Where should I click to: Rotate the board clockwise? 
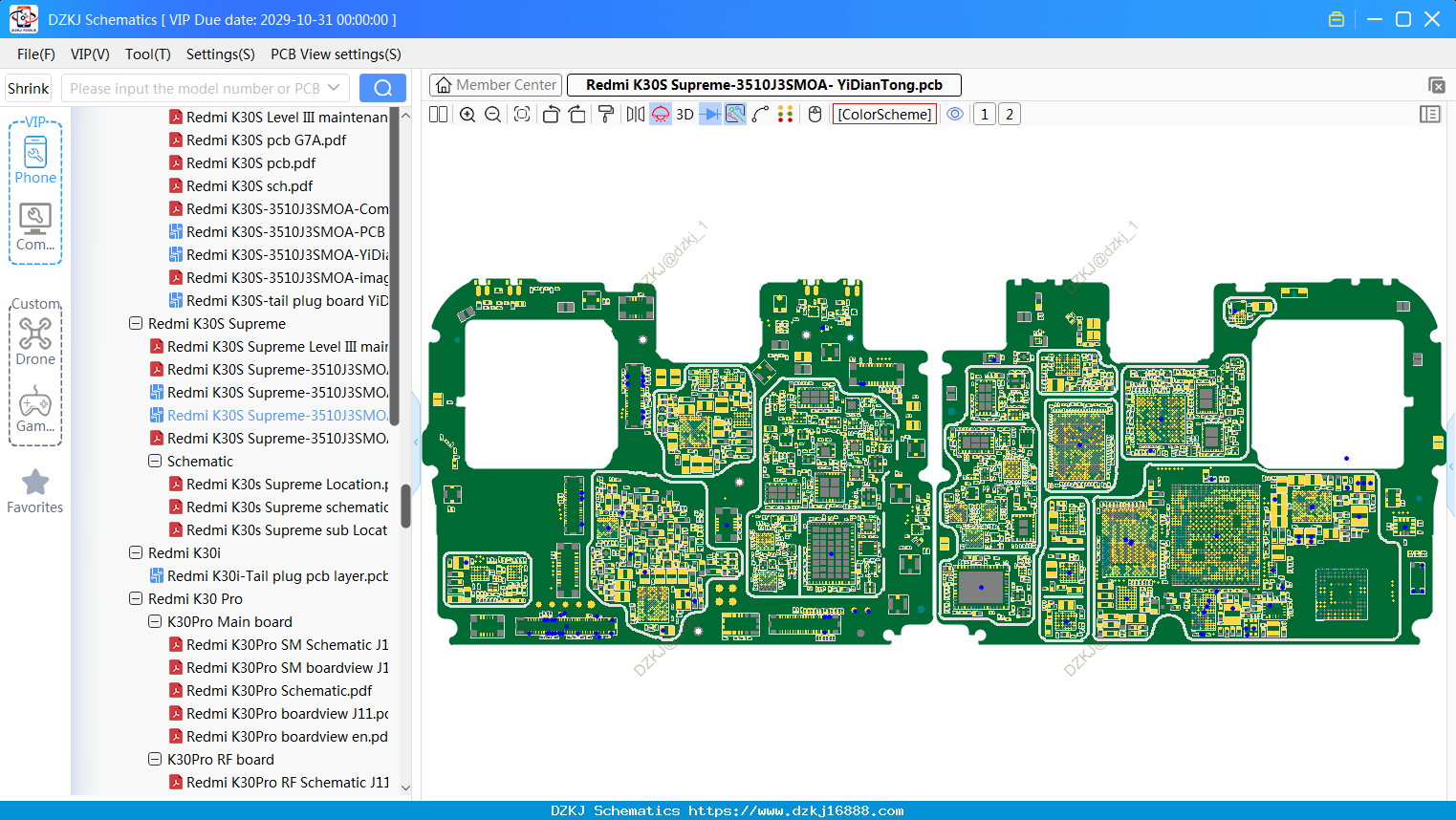coord(577,115)
